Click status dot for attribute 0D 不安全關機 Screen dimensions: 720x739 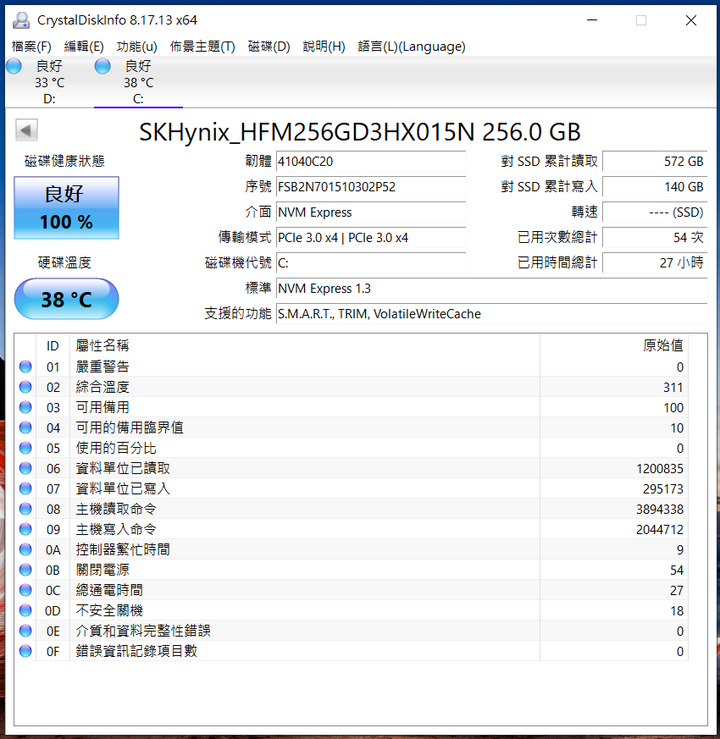25,610
